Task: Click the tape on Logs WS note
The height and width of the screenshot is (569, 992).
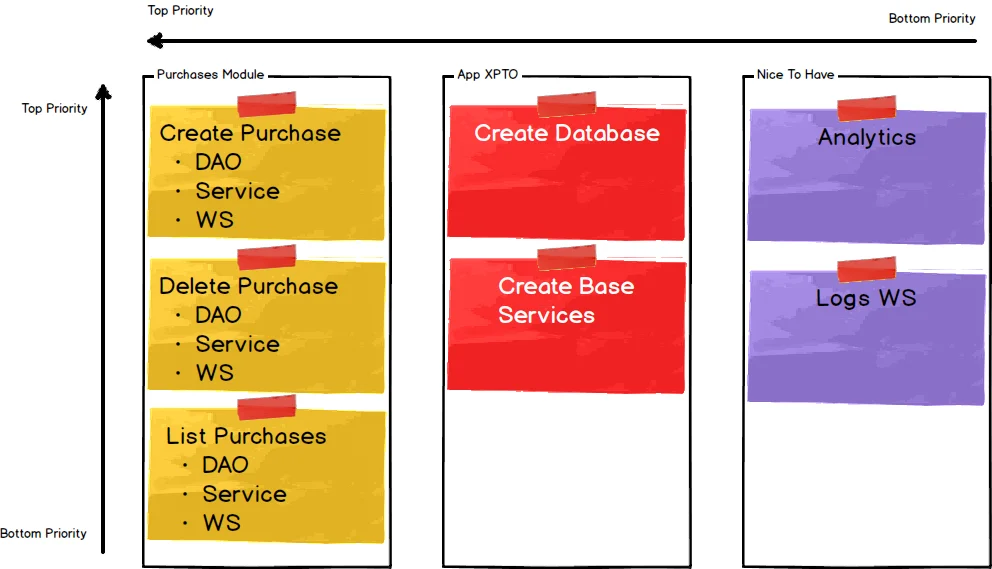Action: tap(866, 269)
